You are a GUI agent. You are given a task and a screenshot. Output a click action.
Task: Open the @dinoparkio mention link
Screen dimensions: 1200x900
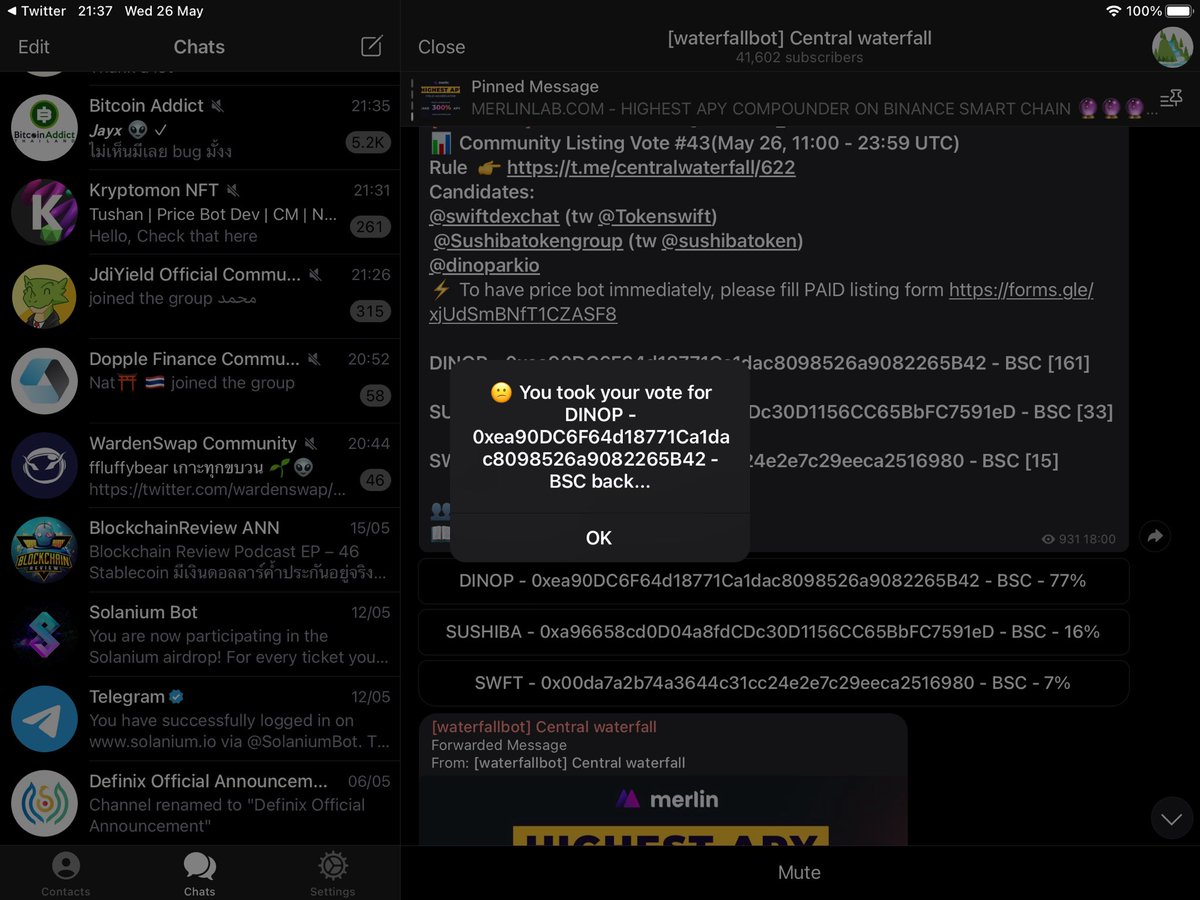(484, 265)
